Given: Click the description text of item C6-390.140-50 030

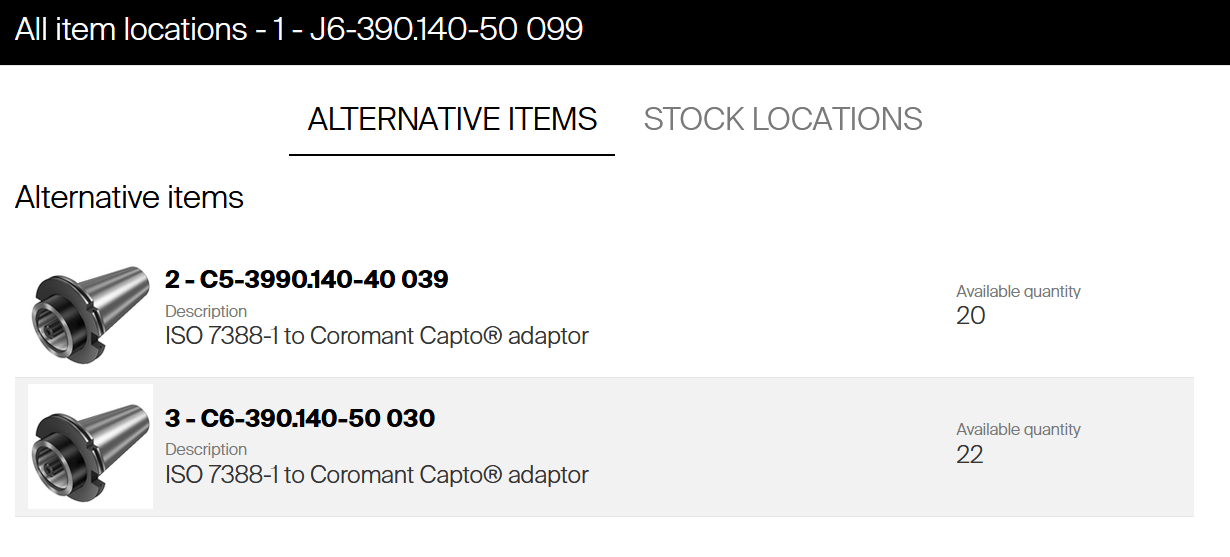Looking at the screenshot, I should 376,475.
